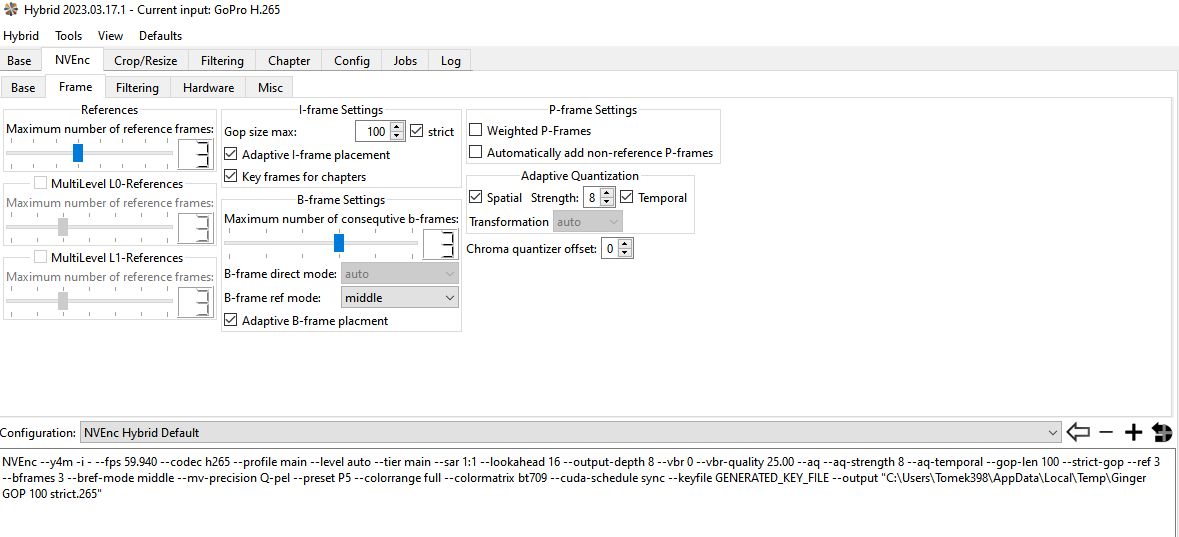Click the Gop size max input field
The width and height of the screenshot is (1179, 537).
pyautogui.click(x=372, y=131)
